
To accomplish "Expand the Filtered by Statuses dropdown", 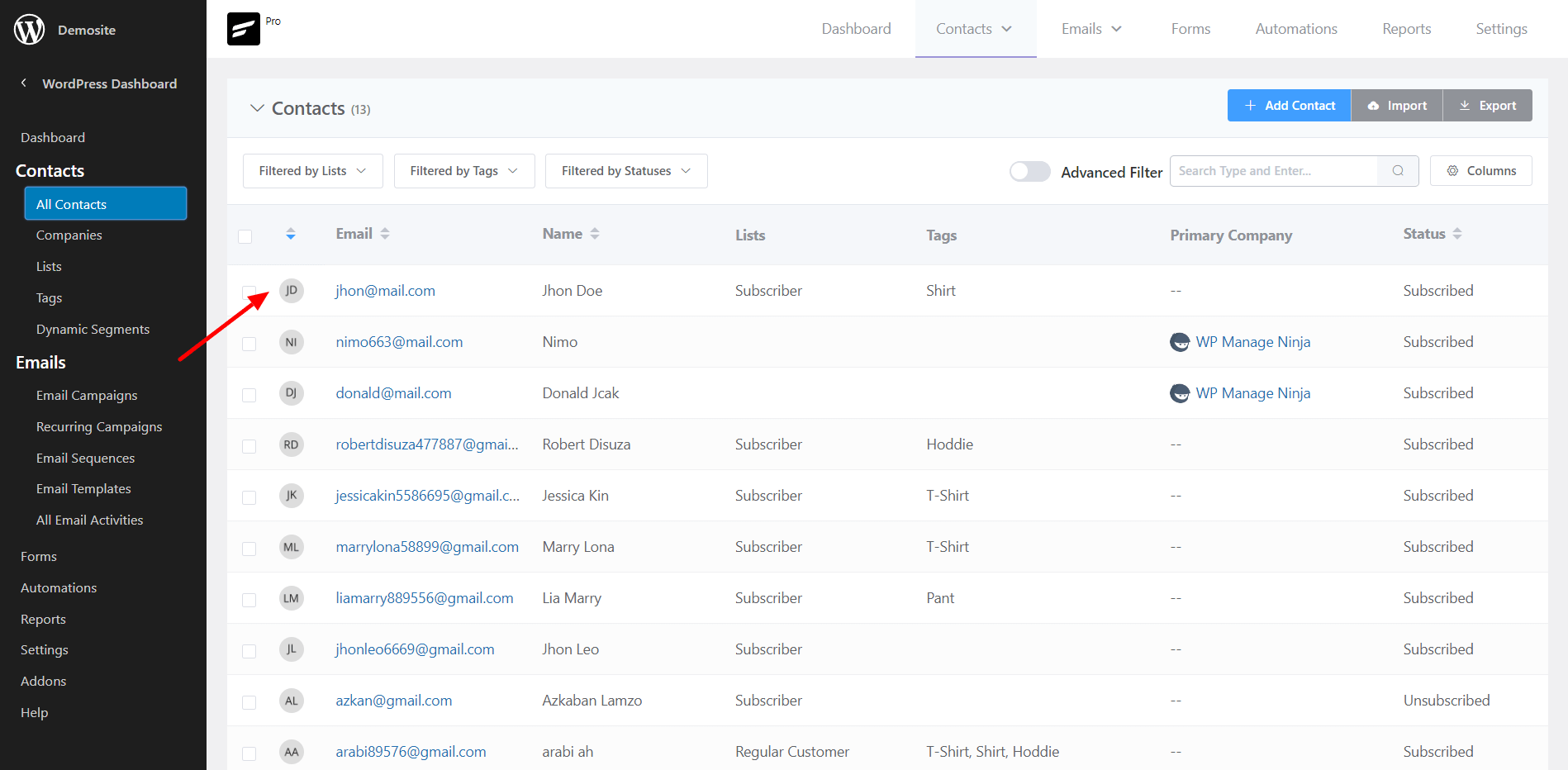I will click(625, 171).
